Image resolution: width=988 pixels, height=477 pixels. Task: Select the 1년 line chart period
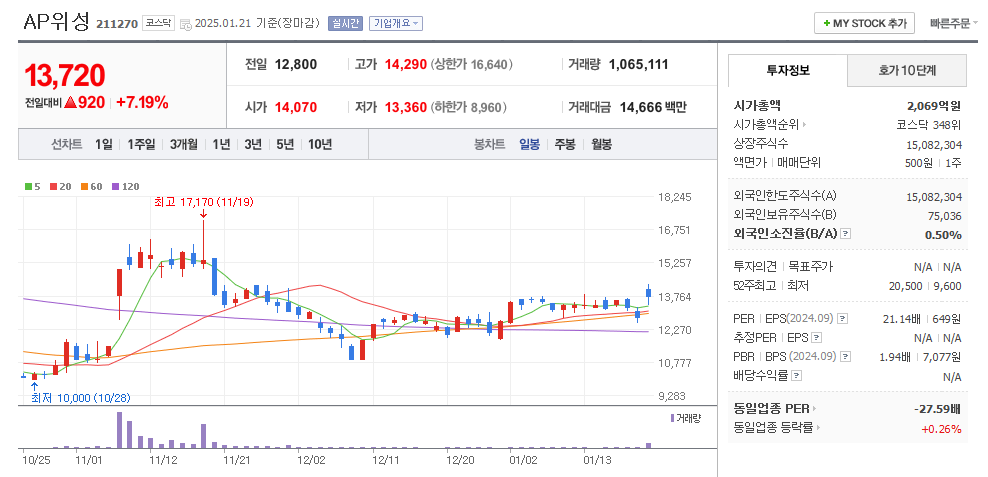point(221,144)
